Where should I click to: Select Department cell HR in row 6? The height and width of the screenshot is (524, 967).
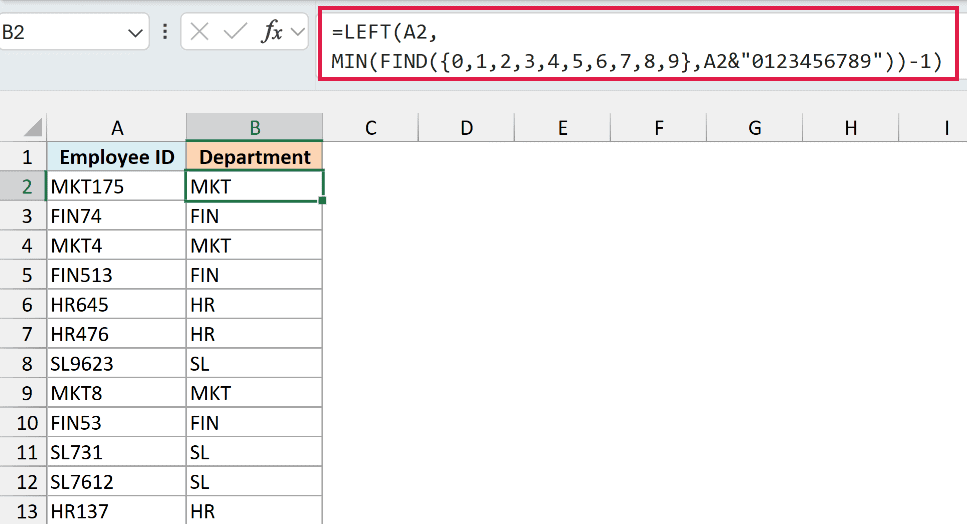pyautogui.click(x=255, y=305)
